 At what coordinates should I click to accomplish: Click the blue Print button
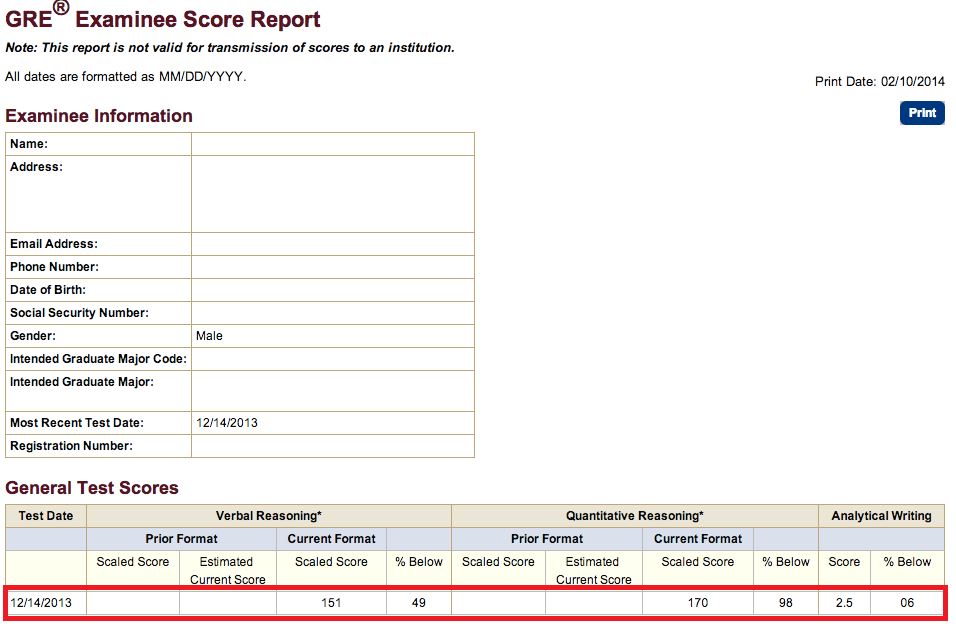[x=922, y=113]
